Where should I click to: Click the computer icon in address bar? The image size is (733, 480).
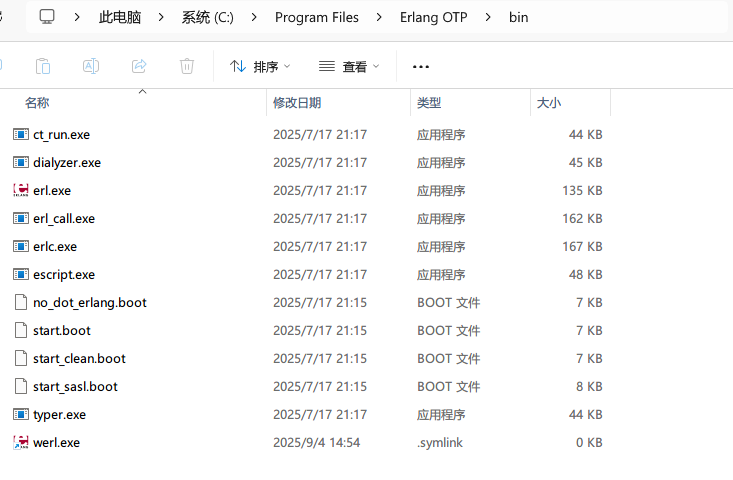point(48,17)
